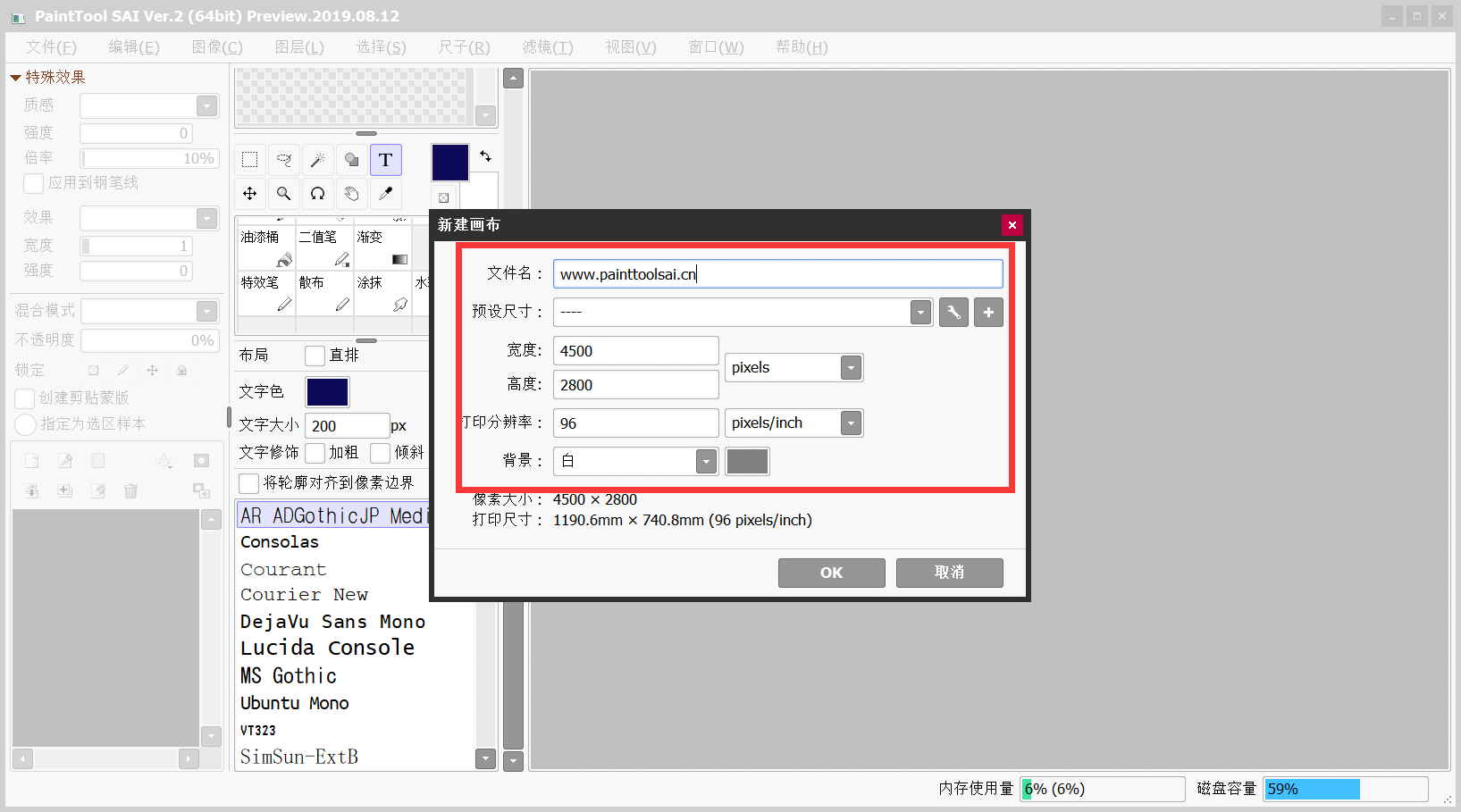Click the 取消 cancel button
Screen dimensions: 1461x812
point(949,573)
